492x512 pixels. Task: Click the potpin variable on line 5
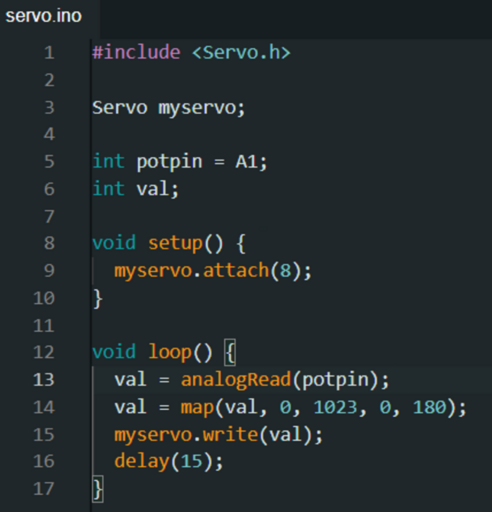coord(169,163)
